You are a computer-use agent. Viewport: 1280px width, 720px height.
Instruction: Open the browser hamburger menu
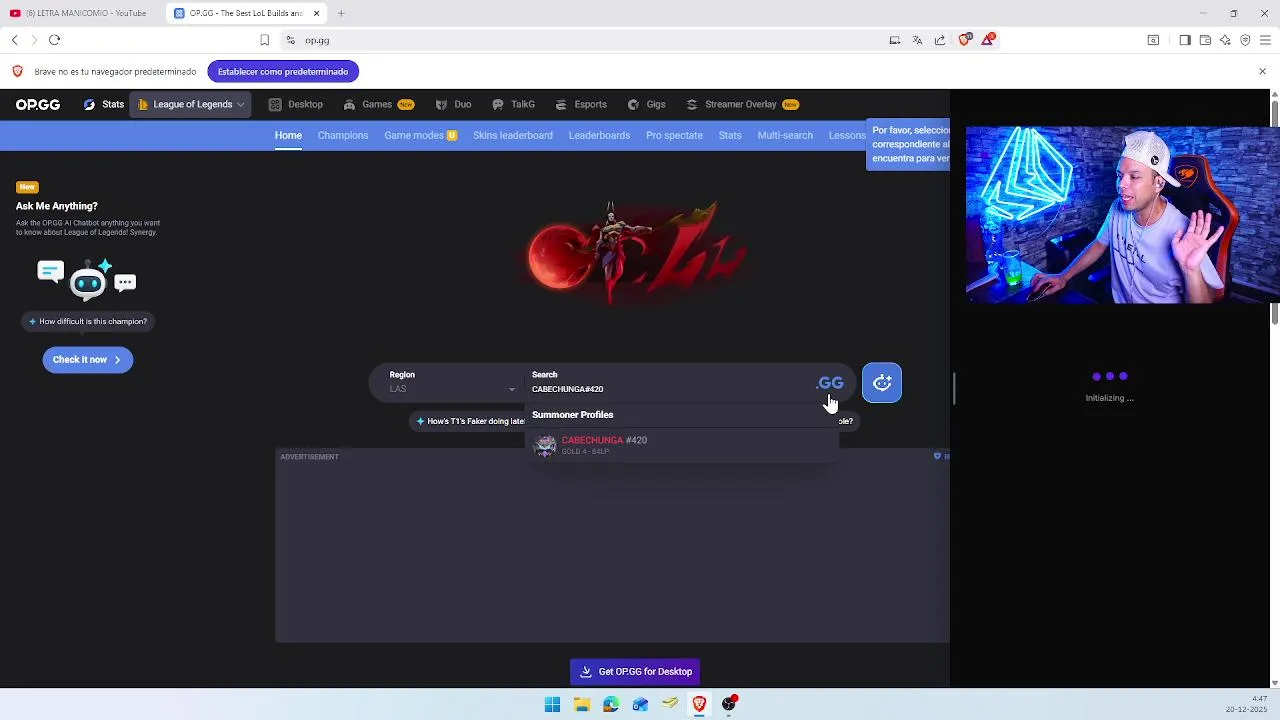coord(1265,40)
